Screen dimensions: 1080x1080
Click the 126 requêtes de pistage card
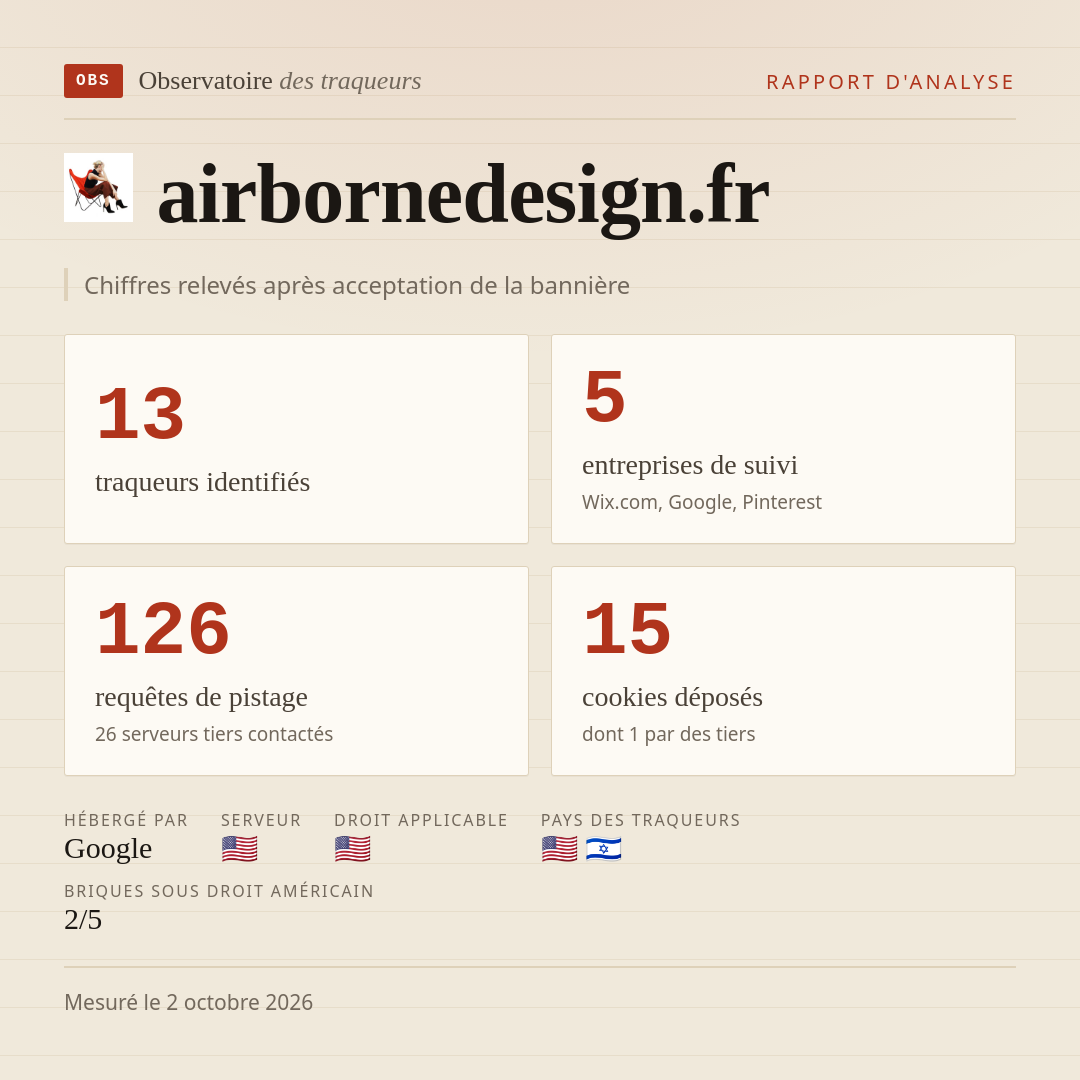(x=296, y=671)
